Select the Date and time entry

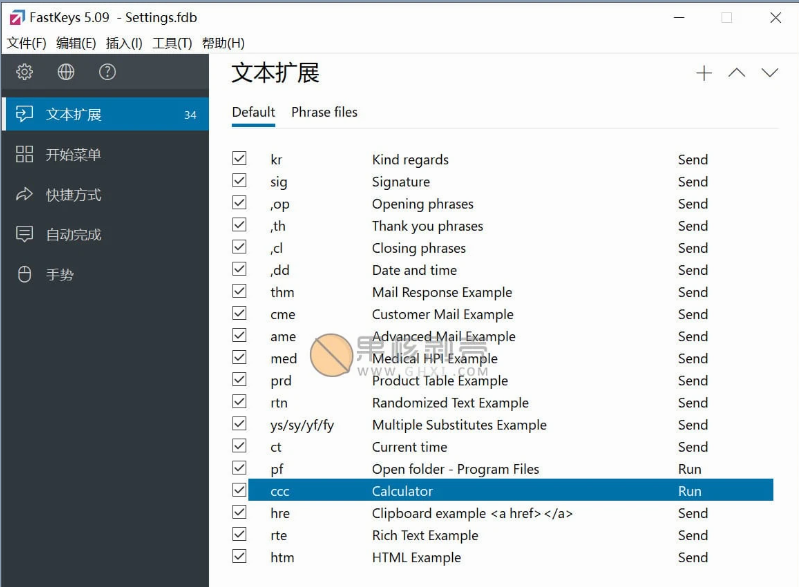click(x=511, y=270)
